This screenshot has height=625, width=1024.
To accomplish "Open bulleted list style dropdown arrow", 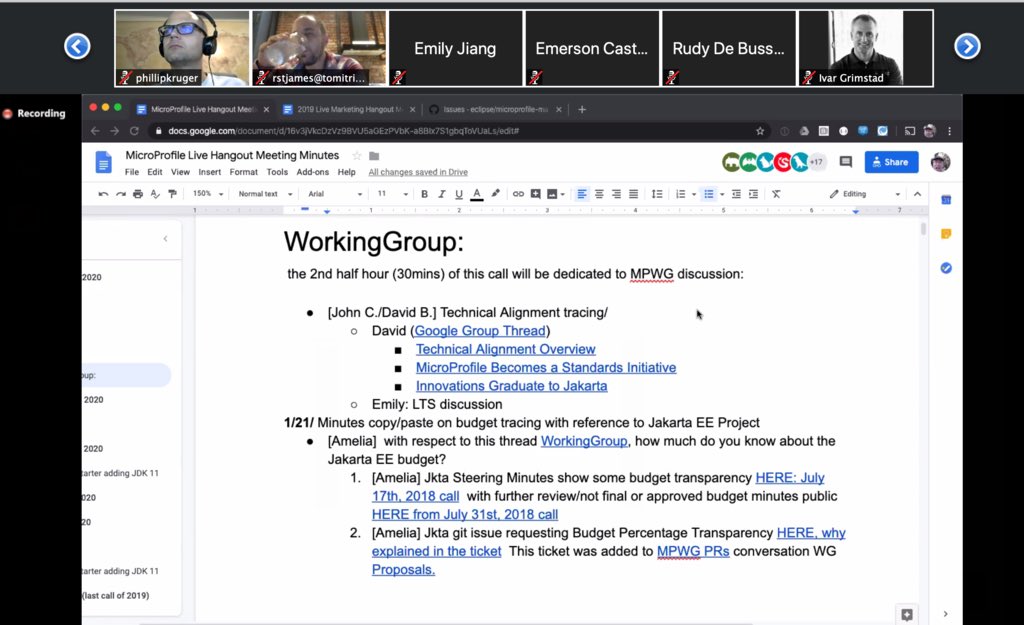I will 722,195.
